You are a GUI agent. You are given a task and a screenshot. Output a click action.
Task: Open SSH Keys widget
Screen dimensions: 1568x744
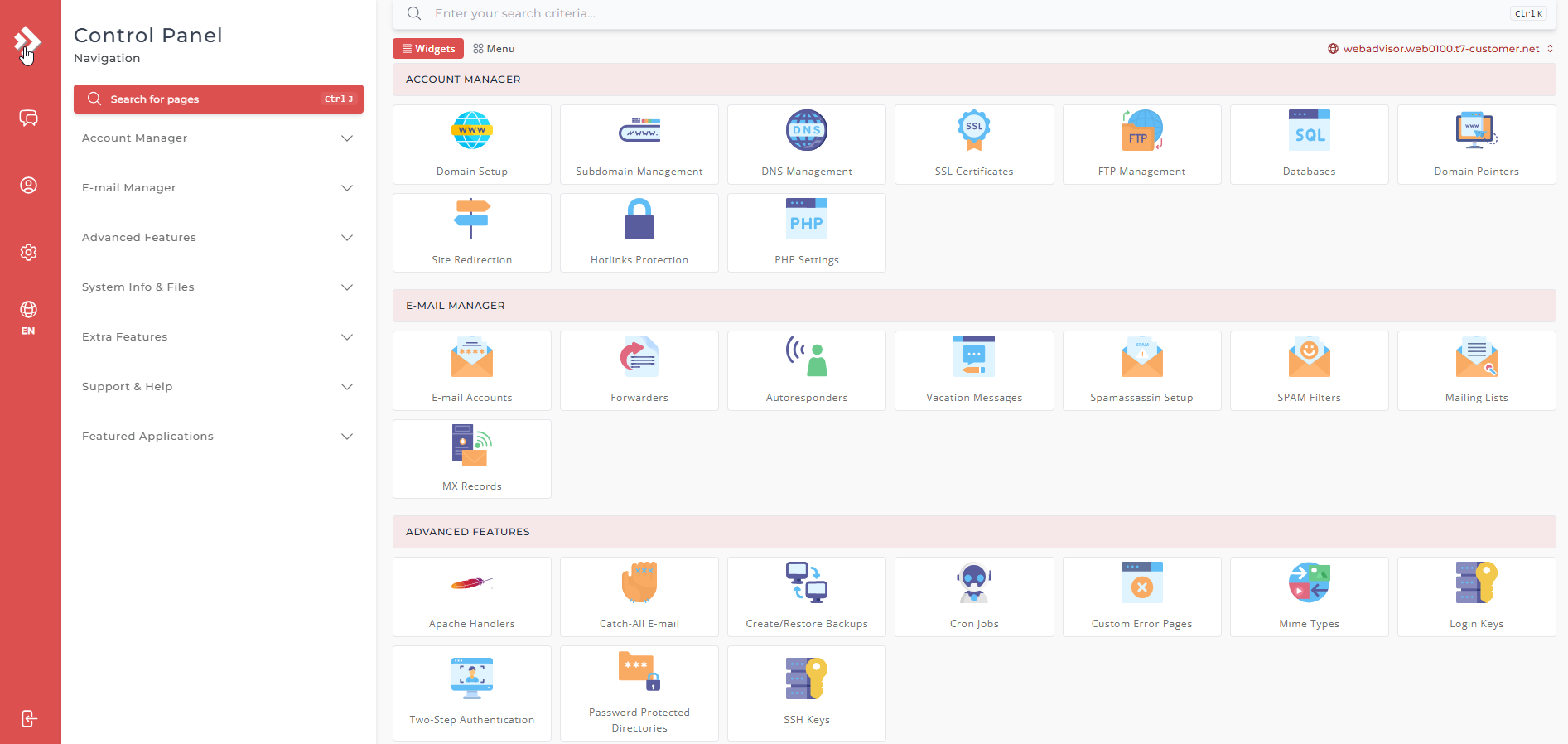(806, 693)
